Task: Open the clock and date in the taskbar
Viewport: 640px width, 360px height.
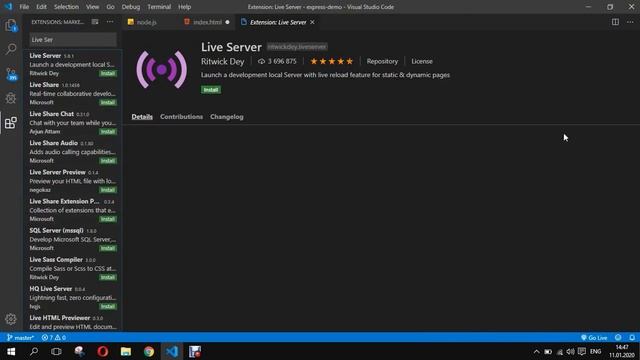Action: coord(622,351)
